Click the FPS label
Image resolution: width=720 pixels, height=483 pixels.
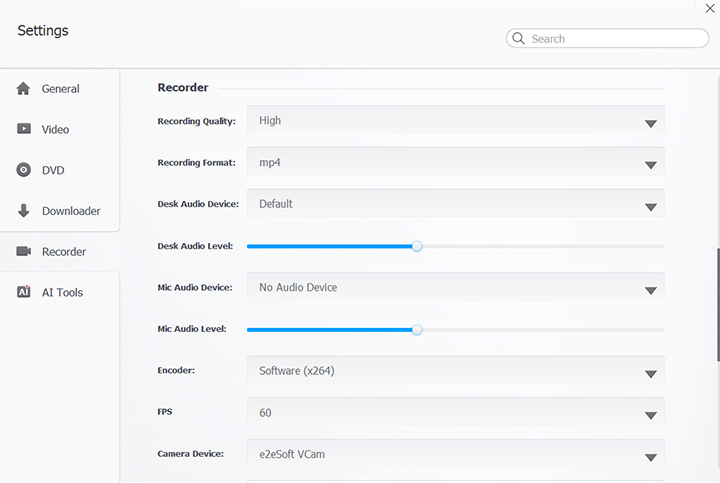165,412
